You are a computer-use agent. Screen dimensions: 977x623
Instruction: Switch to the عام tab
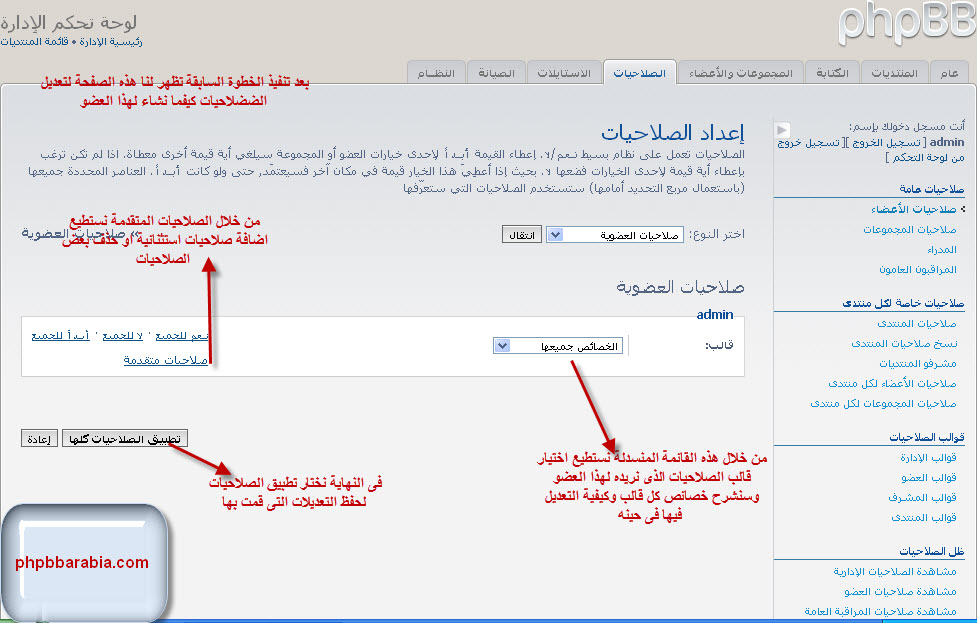pyautogui.click(x=950, y=73)
